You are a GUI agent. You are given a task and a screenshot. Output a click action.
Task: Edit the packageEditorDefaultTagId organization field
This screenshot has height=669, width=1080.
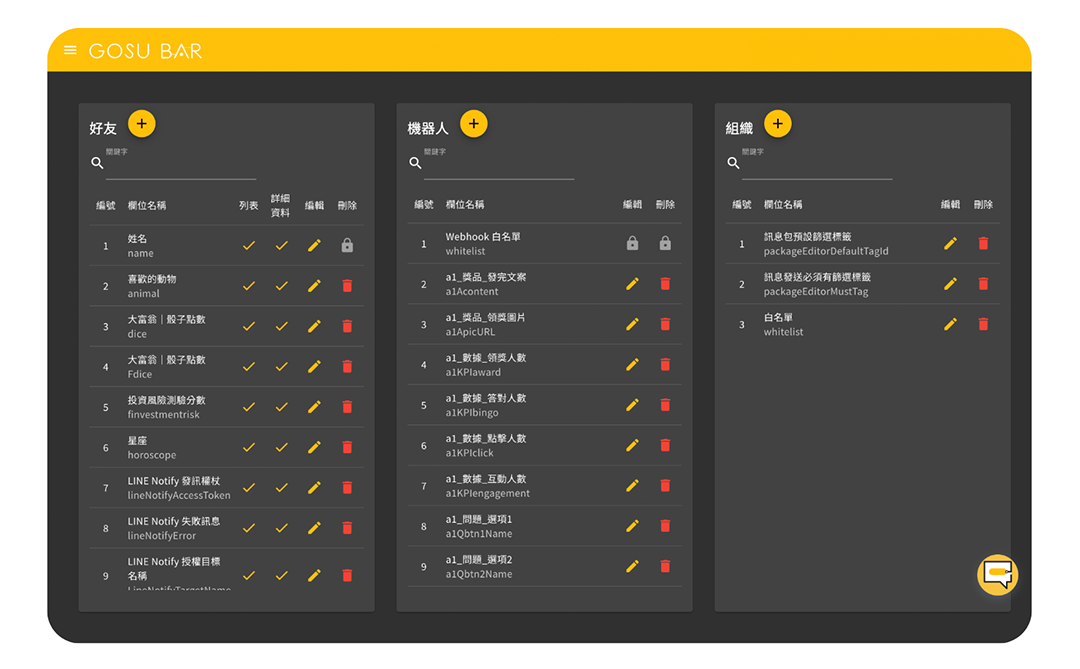[951, 243]
